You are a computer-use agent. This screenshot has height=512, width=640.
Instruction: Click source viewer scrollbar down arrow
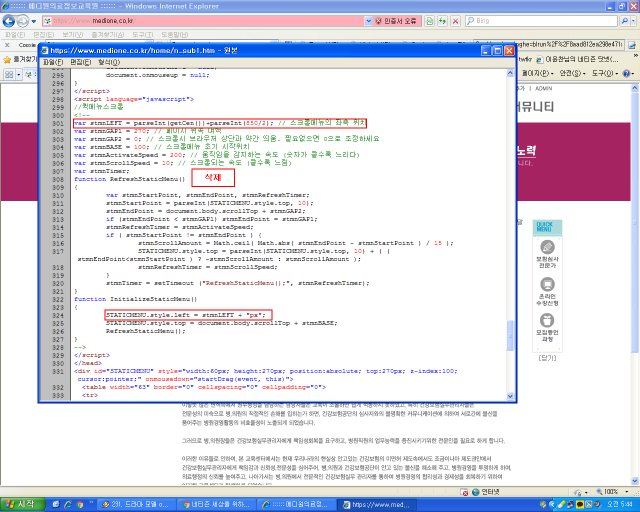[510, 396]
